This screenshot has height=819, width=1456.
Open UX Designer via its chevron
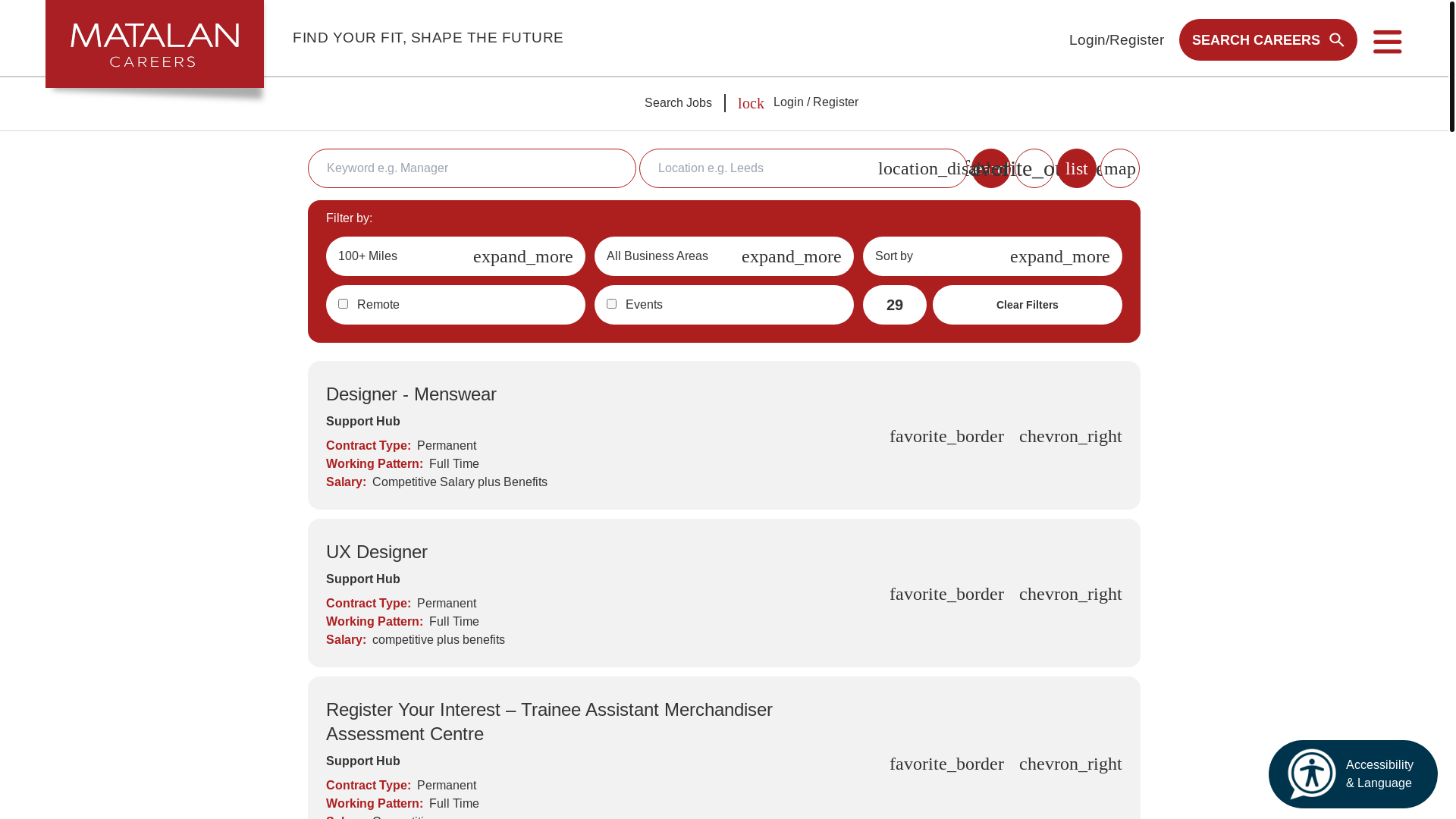pyautogui.click(x=1070, y=594)
